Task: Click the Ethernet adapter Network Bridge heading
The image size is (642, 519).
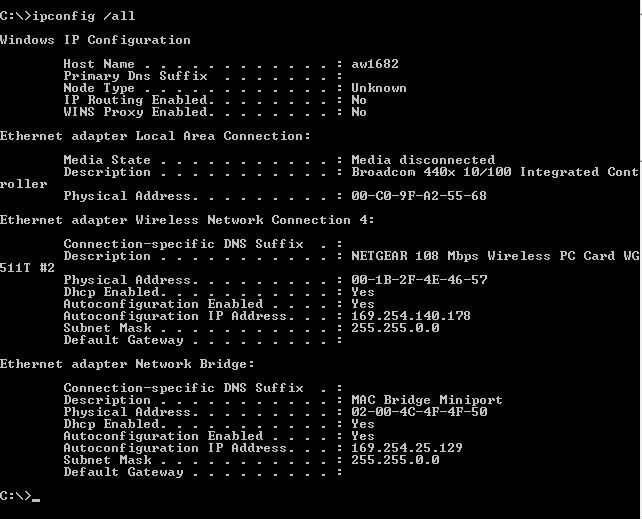Action: [127, 364]
